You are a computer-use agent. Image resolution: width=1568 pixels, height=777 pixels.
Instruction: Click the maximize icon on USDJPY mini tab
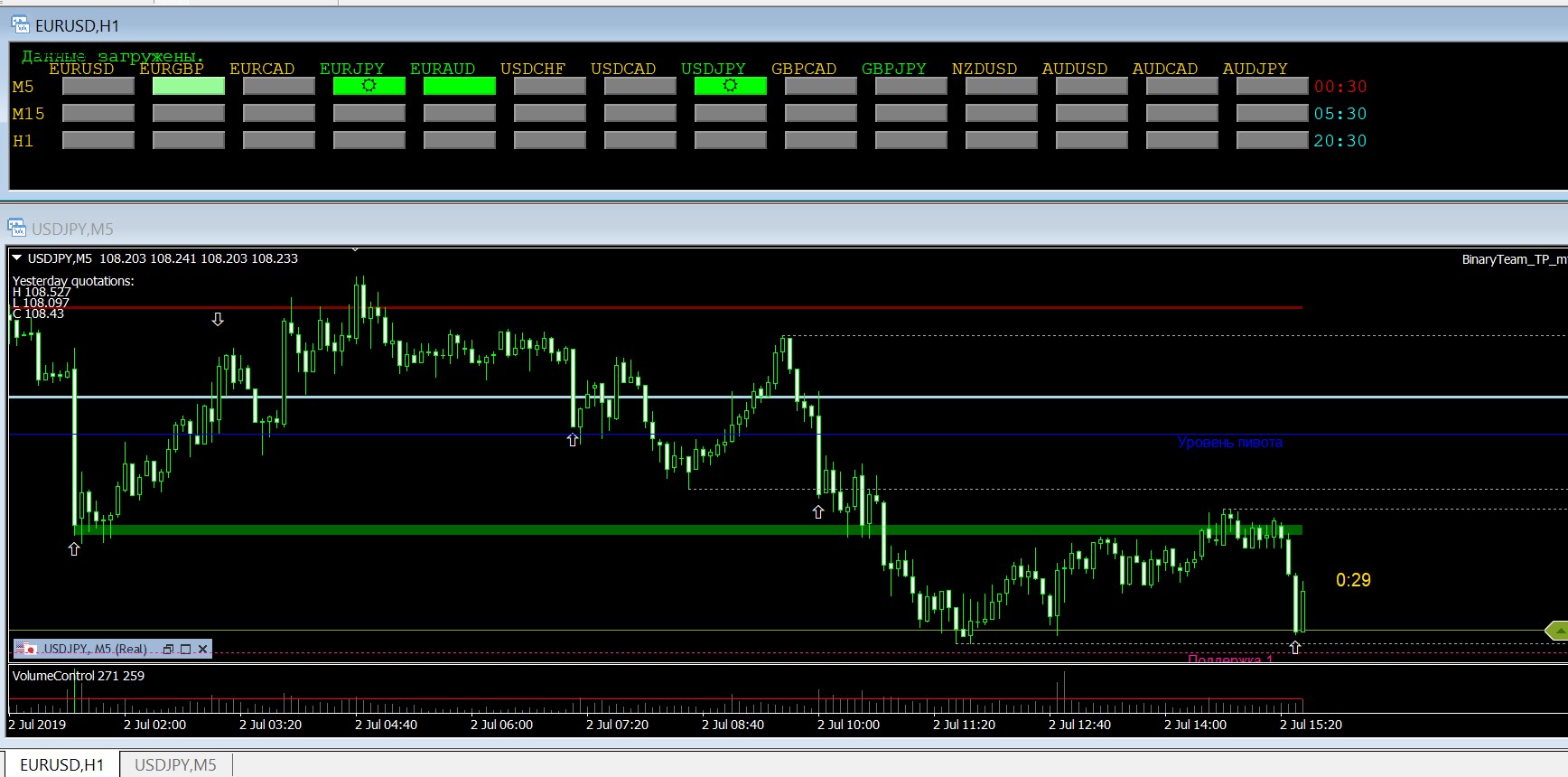pos(185,649)
